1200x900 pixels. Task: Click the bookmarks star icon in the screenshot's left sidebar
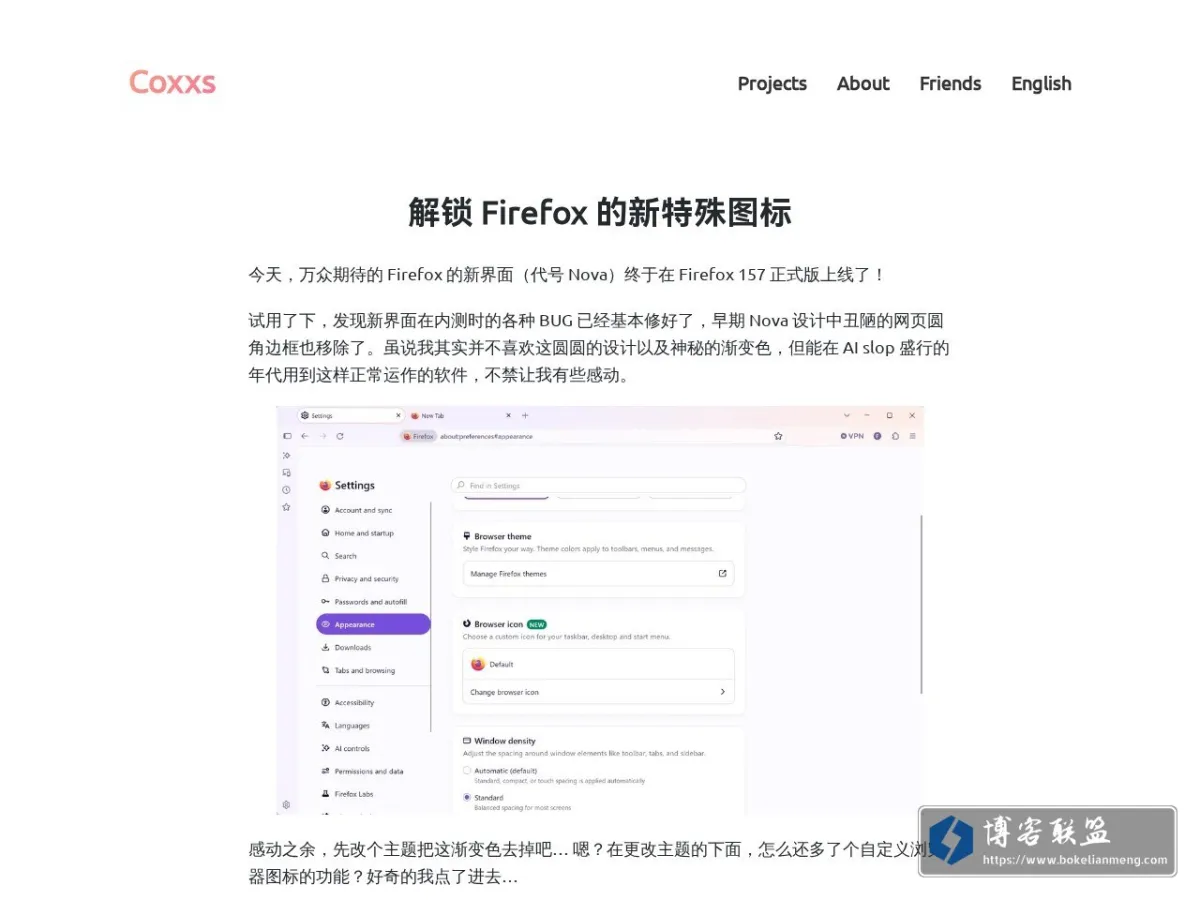click(286, 507)
